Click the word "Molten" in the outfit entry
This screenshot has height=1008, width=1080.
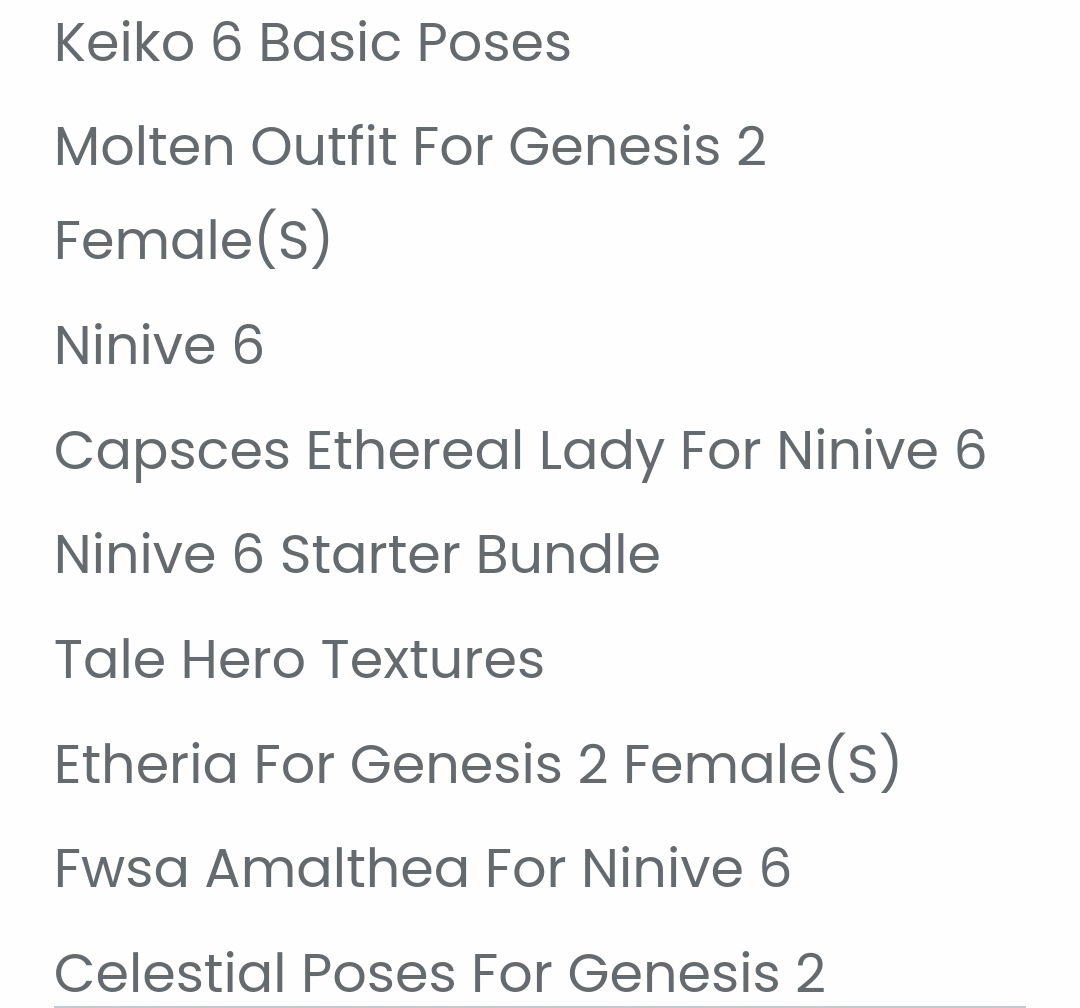coord(144,147)
